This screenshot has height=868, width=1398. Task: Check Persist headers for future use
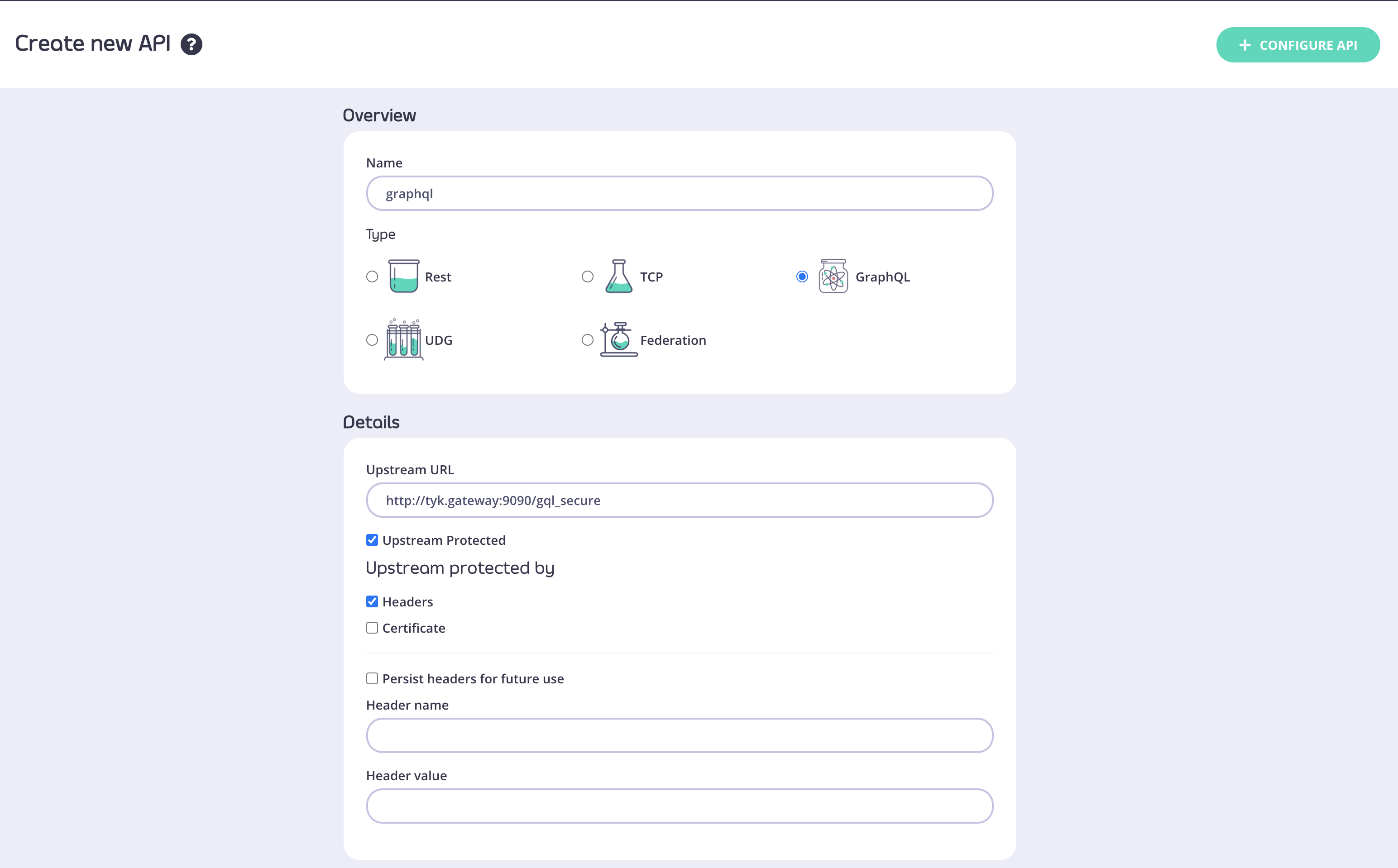[372, 678]
